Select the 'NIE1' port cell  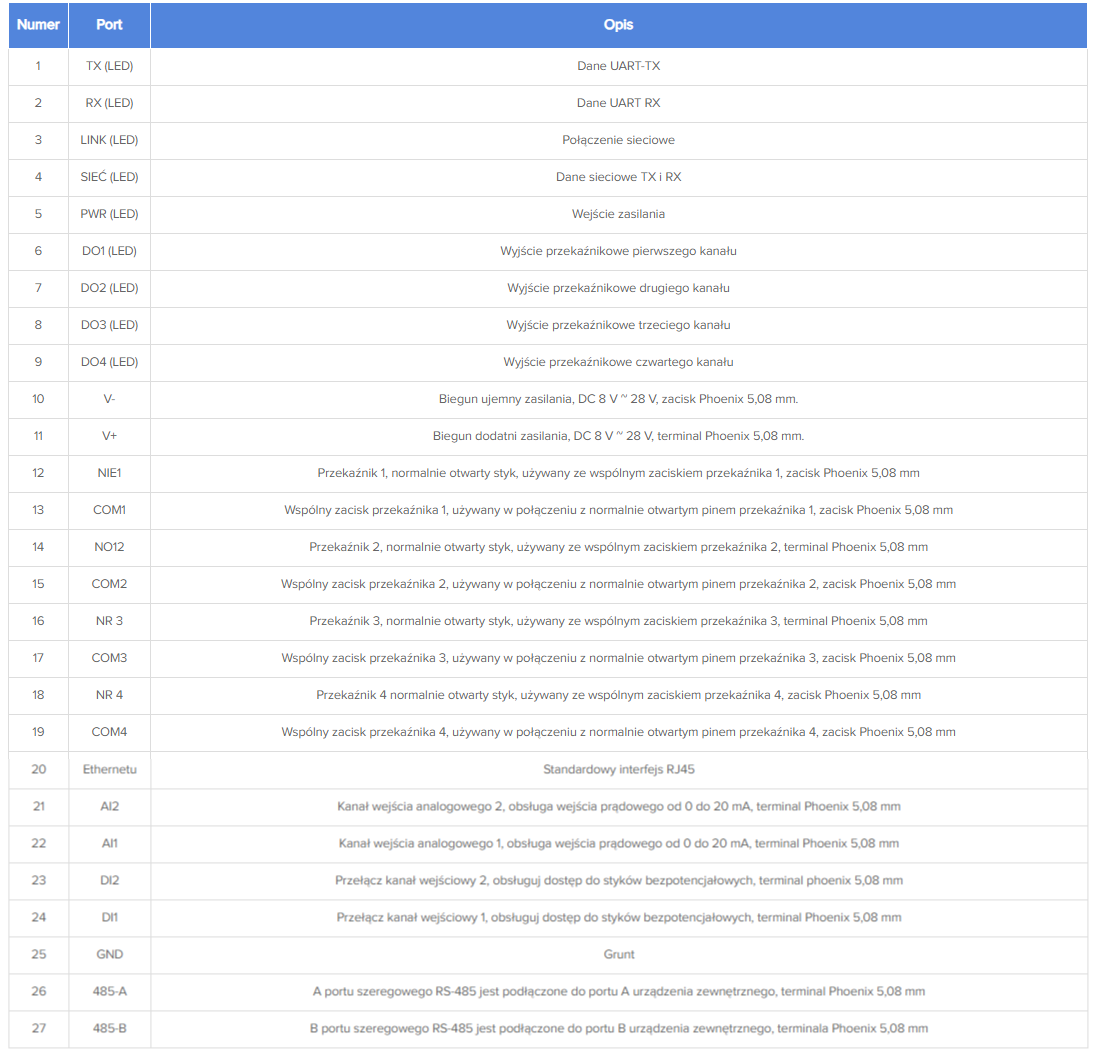(110, 474)
